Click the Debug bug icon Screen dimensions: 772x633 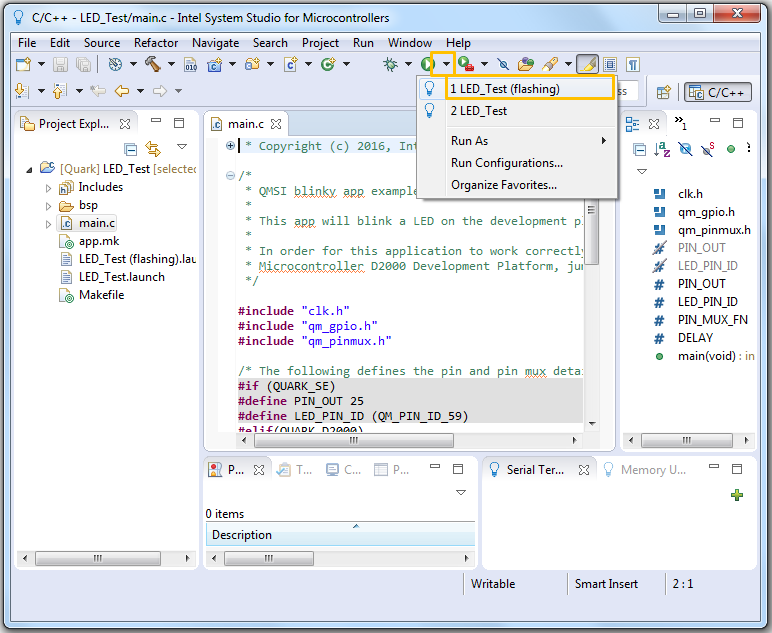coord(390,64)
